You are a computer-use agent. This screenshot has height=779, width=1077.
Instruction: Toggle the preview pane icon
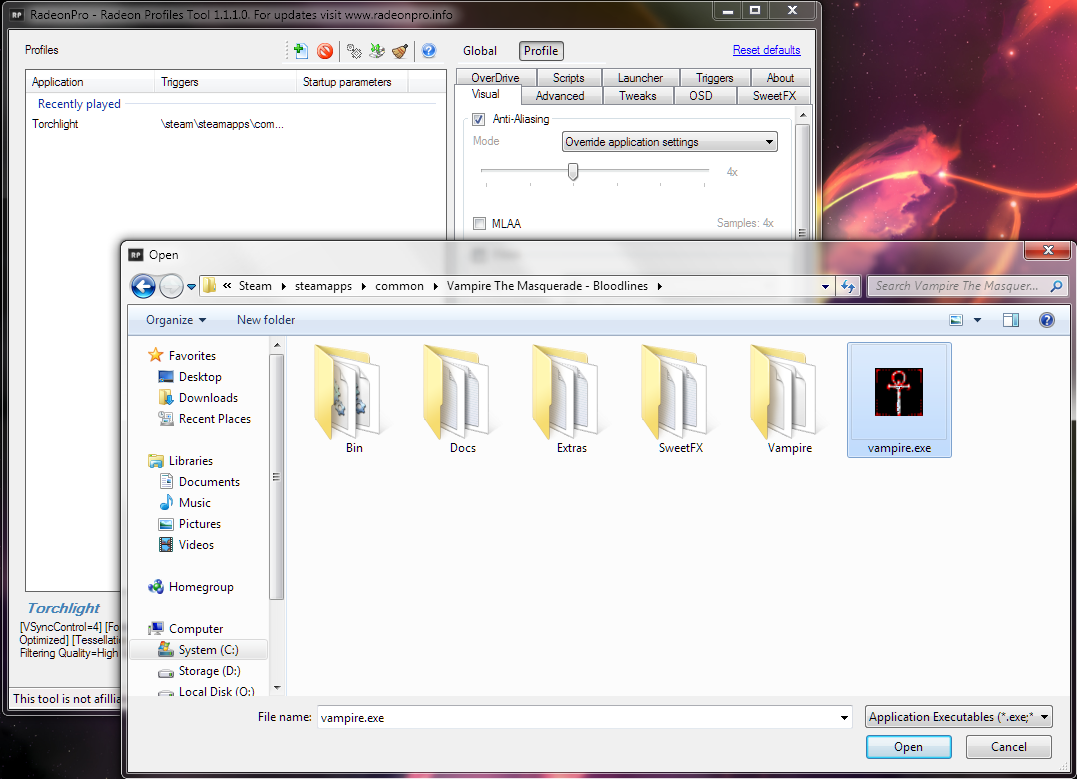(x=1010, y=320)
